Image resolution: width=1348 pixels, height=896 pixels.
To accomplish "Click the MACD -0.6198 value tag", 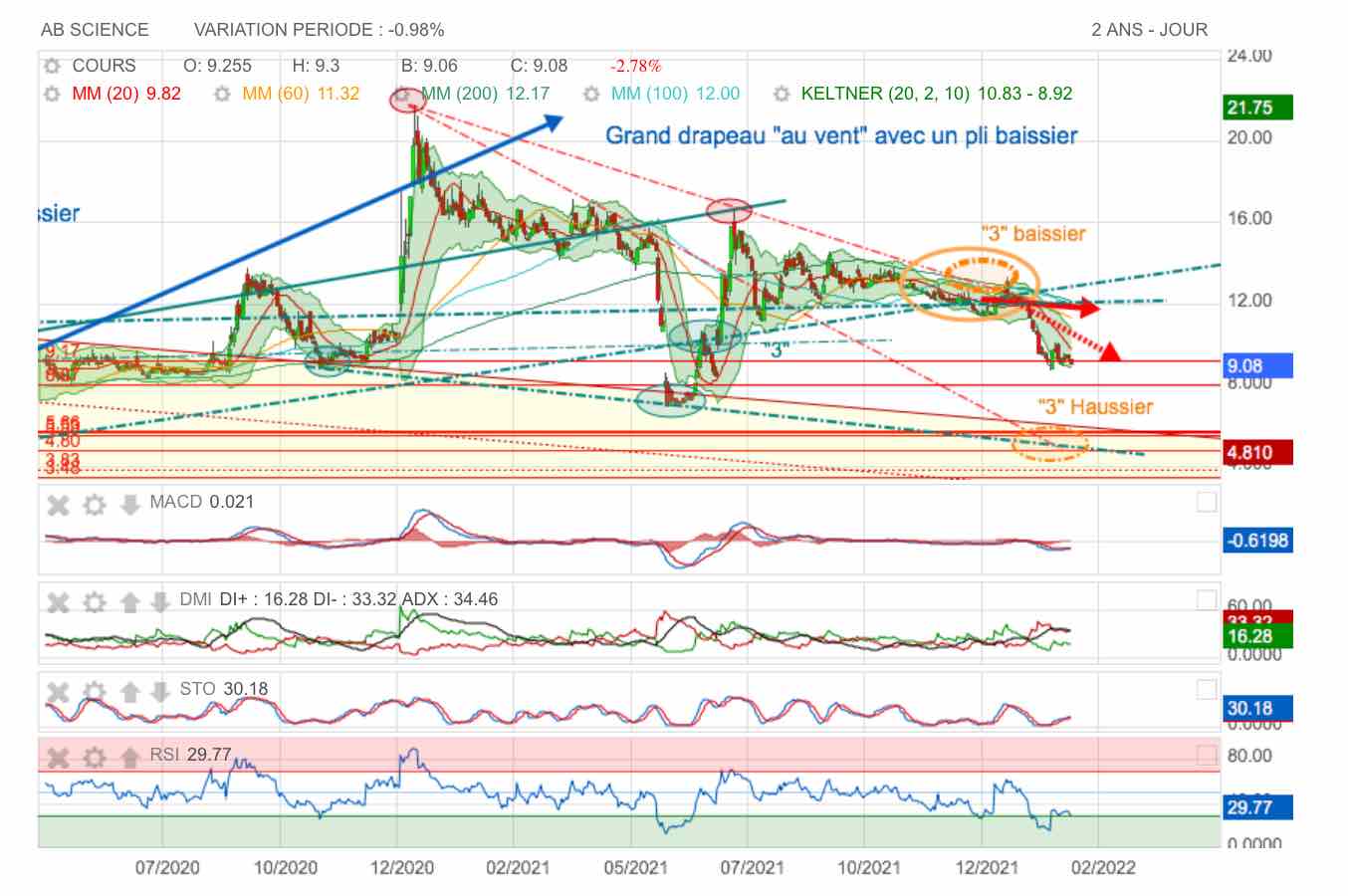I will point(1258,541).
